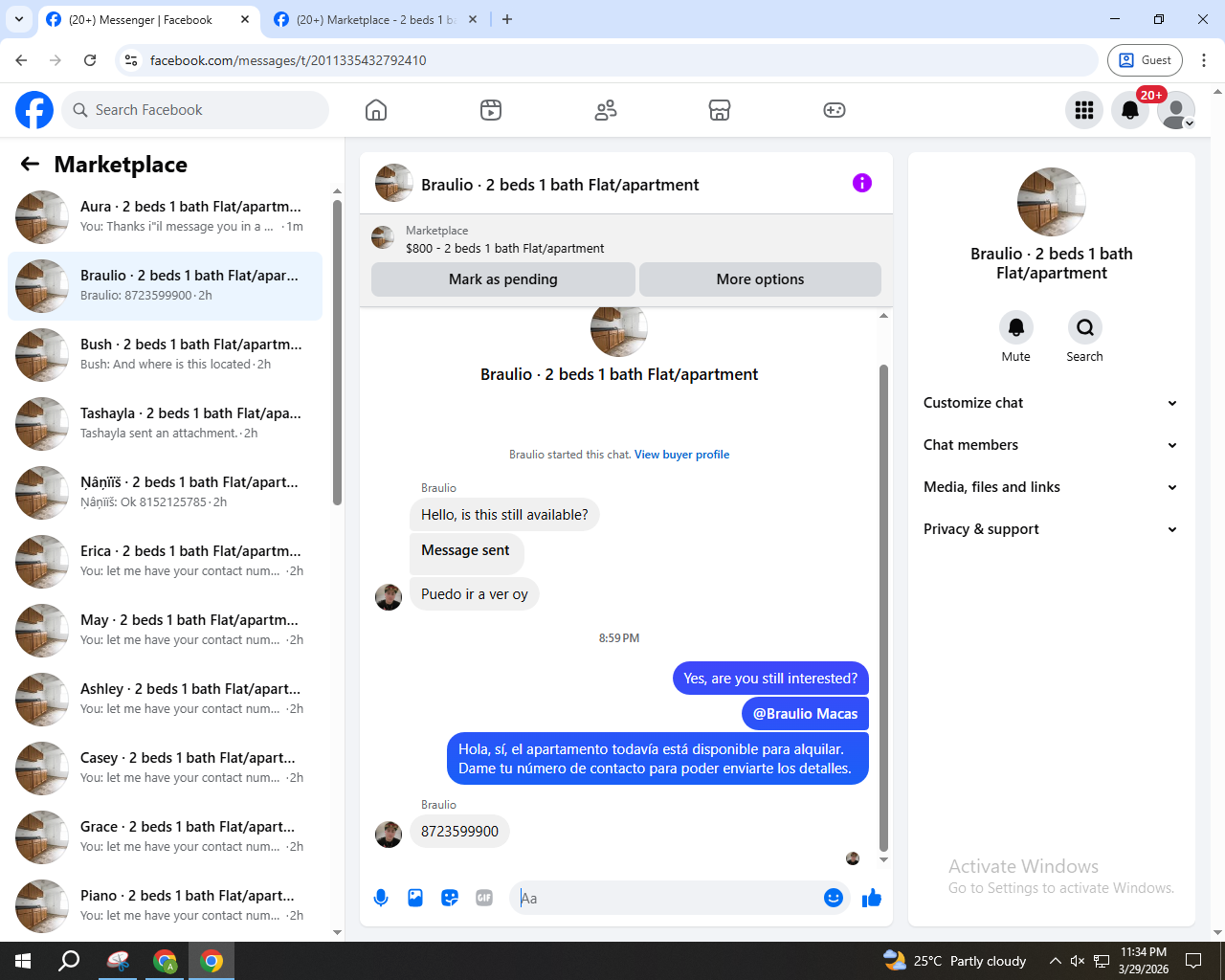Click the browser address bar URL
Viewport: 1225px width, 980px height.
pos(288,60)
